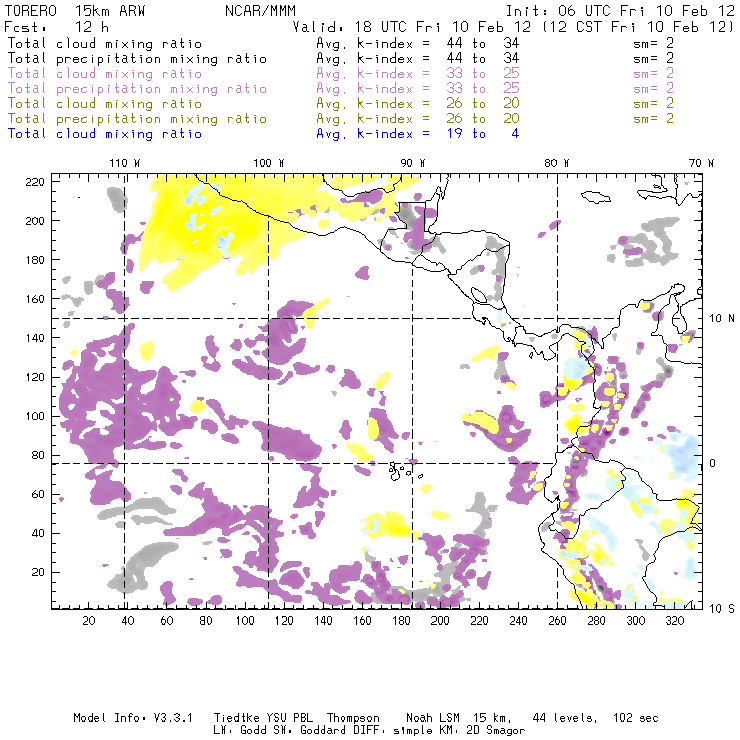Click the "Tiedtke YSU PBL" footer text

[263, 718]
